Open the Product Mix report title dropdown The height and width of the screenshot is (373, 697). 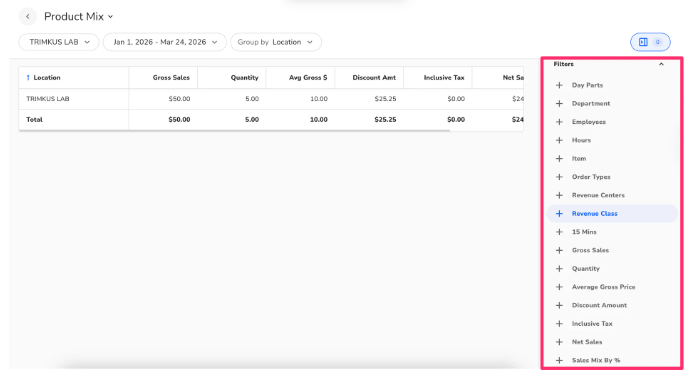pyautogui.click(x=79, y=16)
